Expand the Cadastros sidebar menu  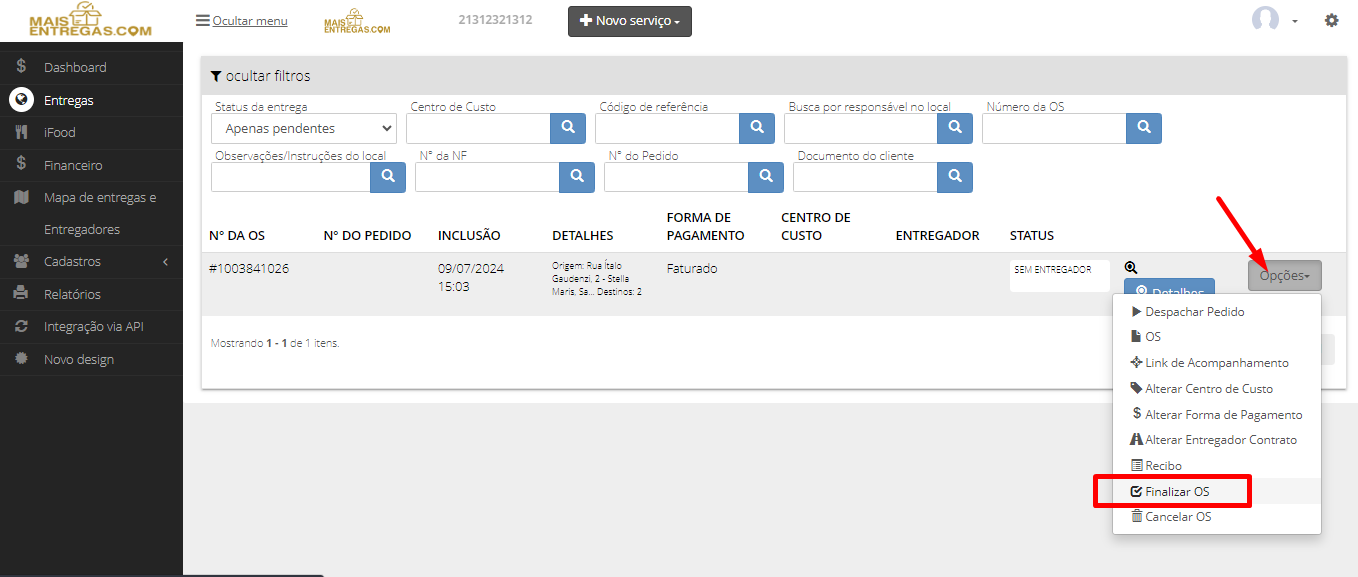(91, 261)
